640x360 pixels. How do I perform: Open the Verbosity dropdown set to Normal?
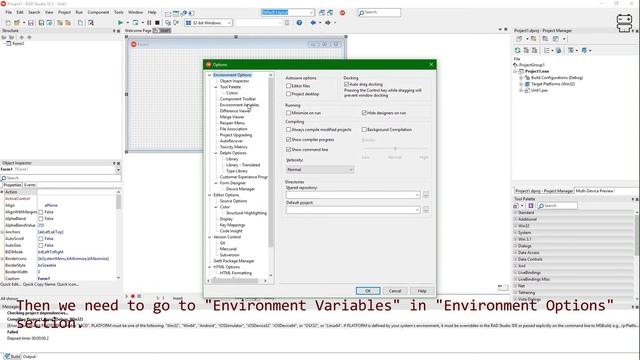click(x=320, y=169)
